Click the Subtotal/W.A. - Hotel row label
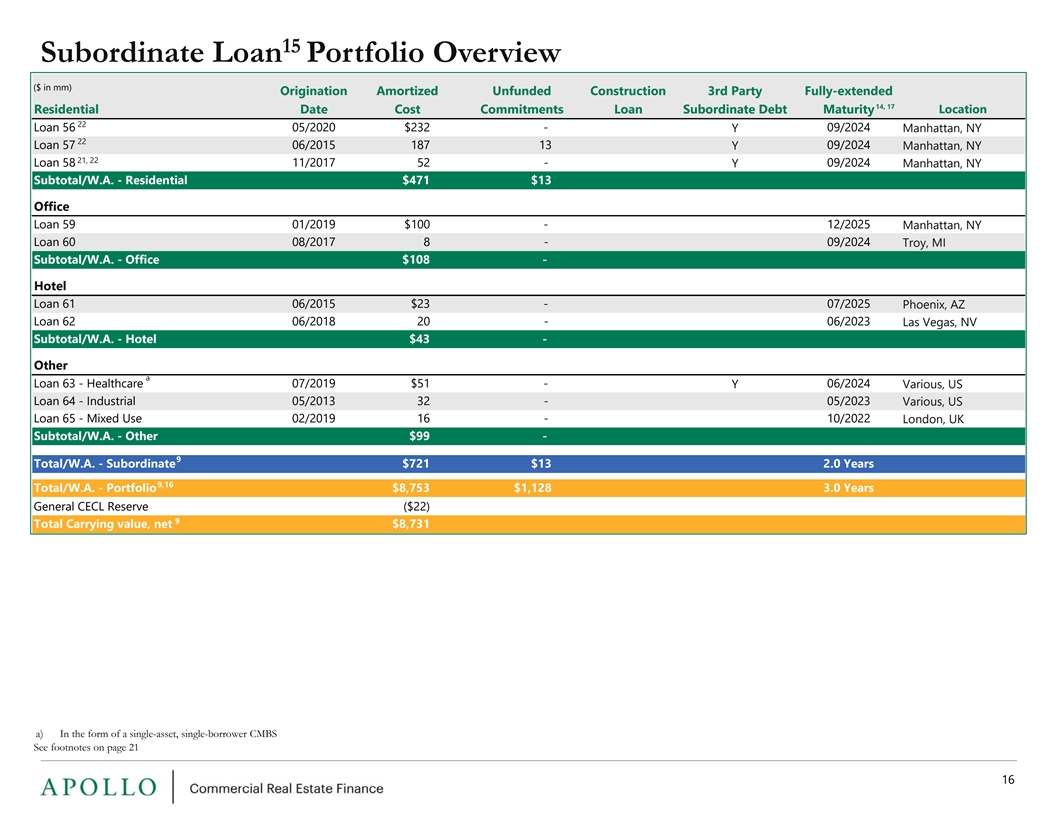 95,339
